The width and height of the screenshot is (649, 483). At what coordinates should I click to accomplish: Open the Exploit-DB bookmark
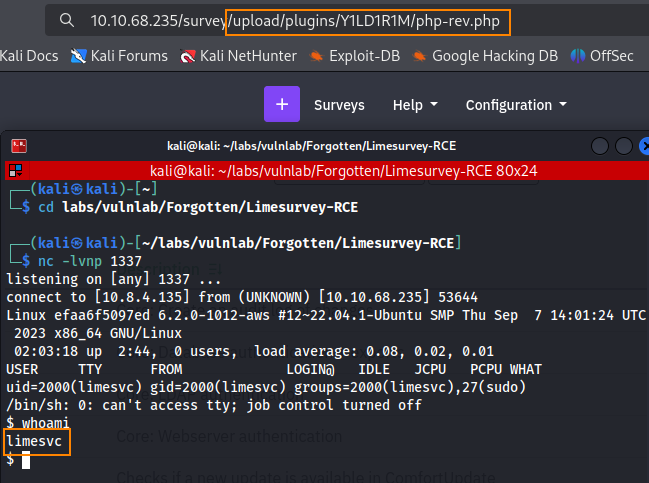click(355, 56)
